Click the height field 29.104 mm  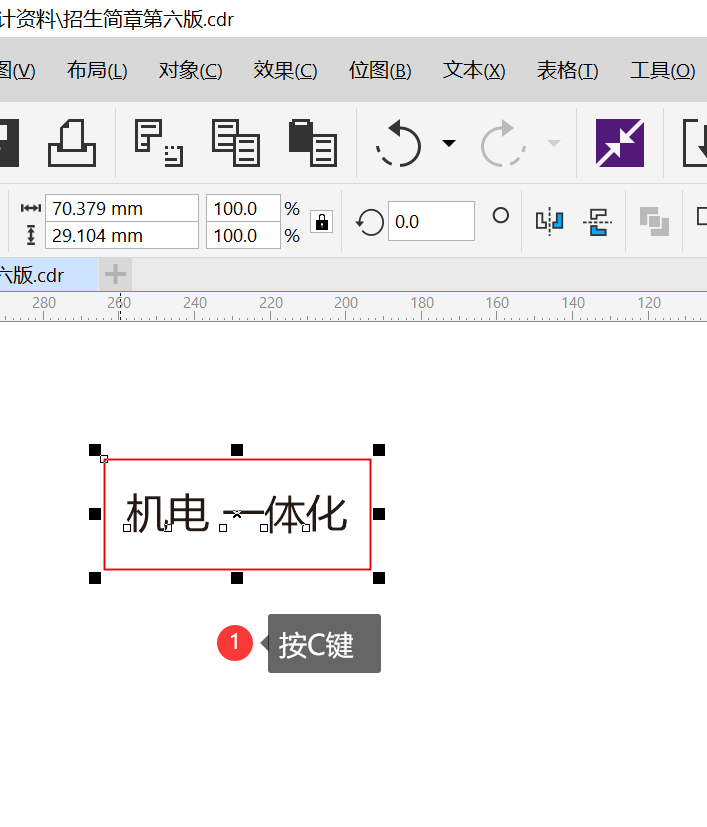click(x=122, y=235)
